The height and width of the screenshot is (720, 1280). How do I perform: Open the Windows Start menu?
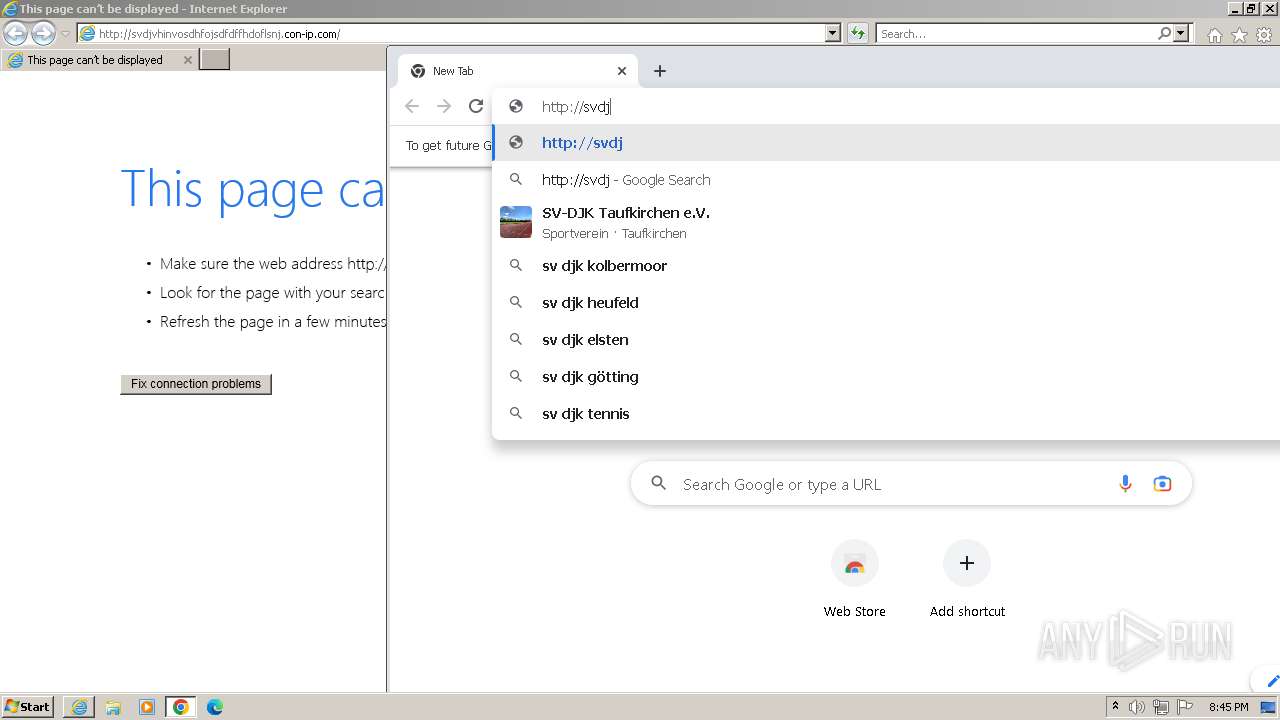click(x=27, y=707)
